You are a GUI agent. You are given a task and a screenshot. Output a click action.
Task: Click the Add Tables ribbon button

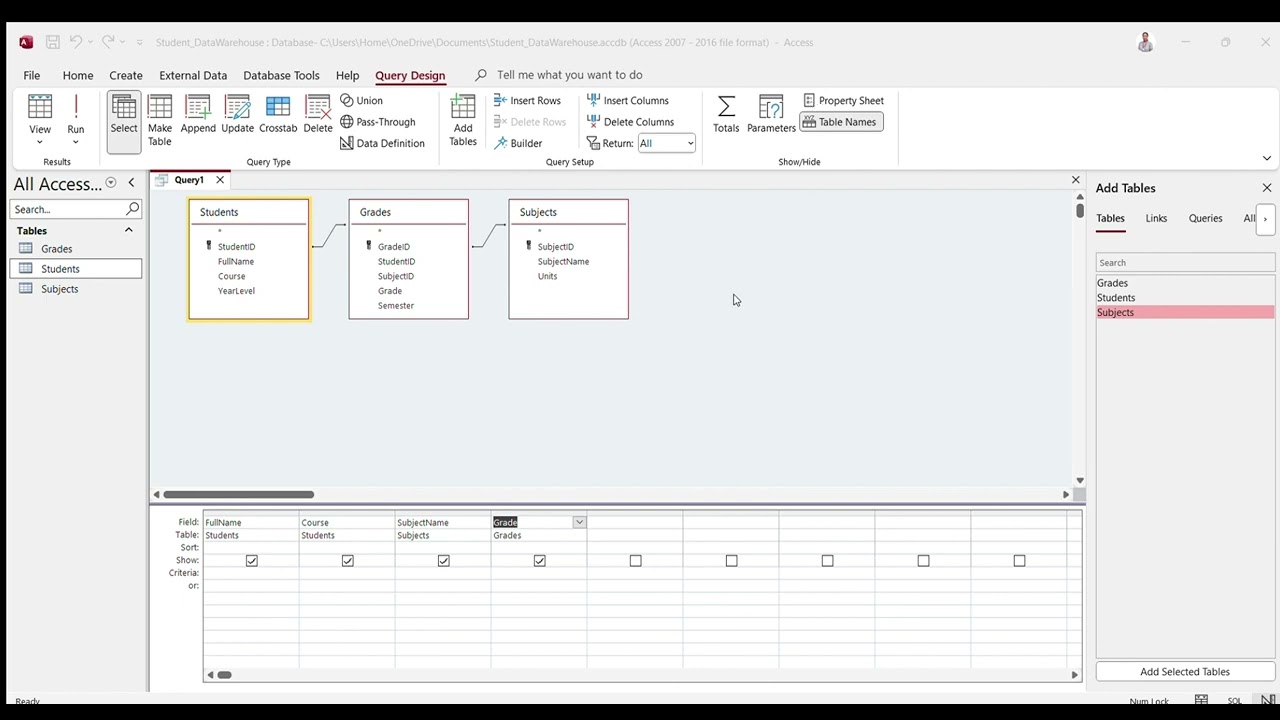click(x=463, y=120)
